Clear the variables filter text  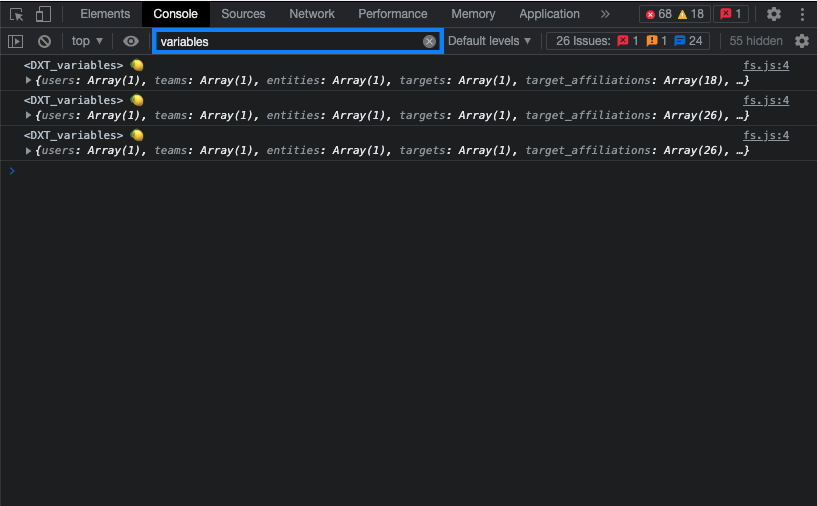tap(429, 42)
